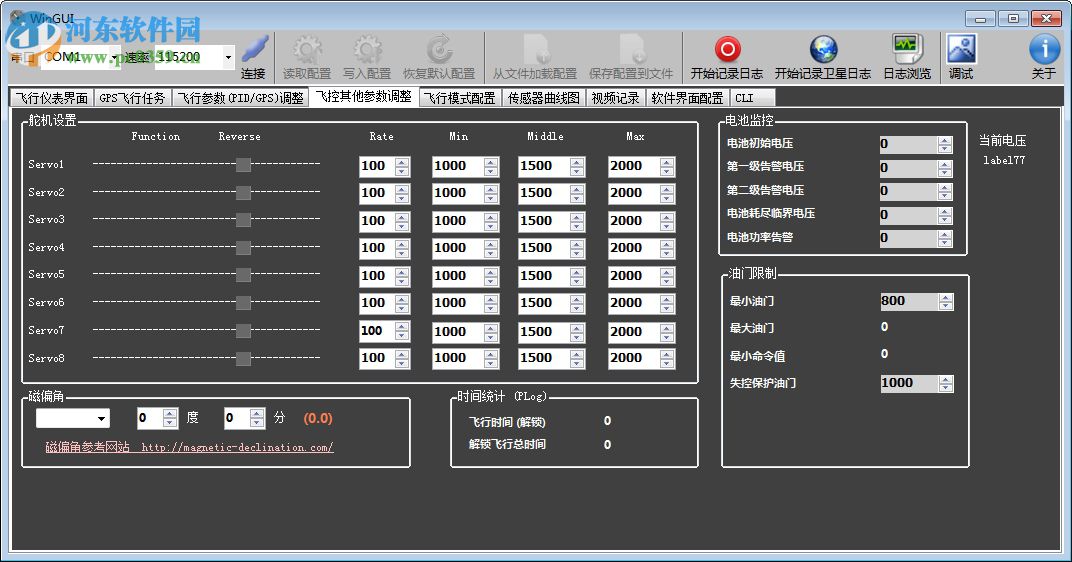Increase 电池初始电压 with the up arrow

pos(945,140)
